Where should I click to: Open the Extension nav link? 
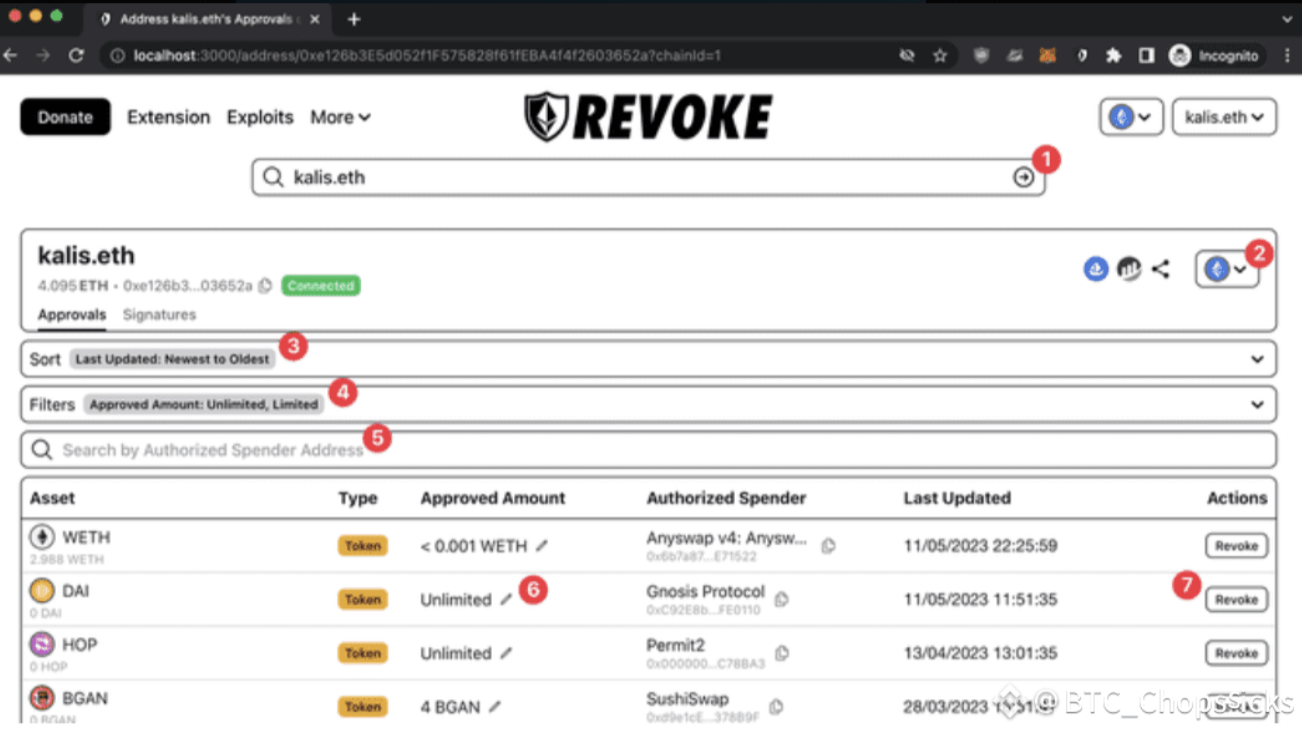[x=168, y=117]
